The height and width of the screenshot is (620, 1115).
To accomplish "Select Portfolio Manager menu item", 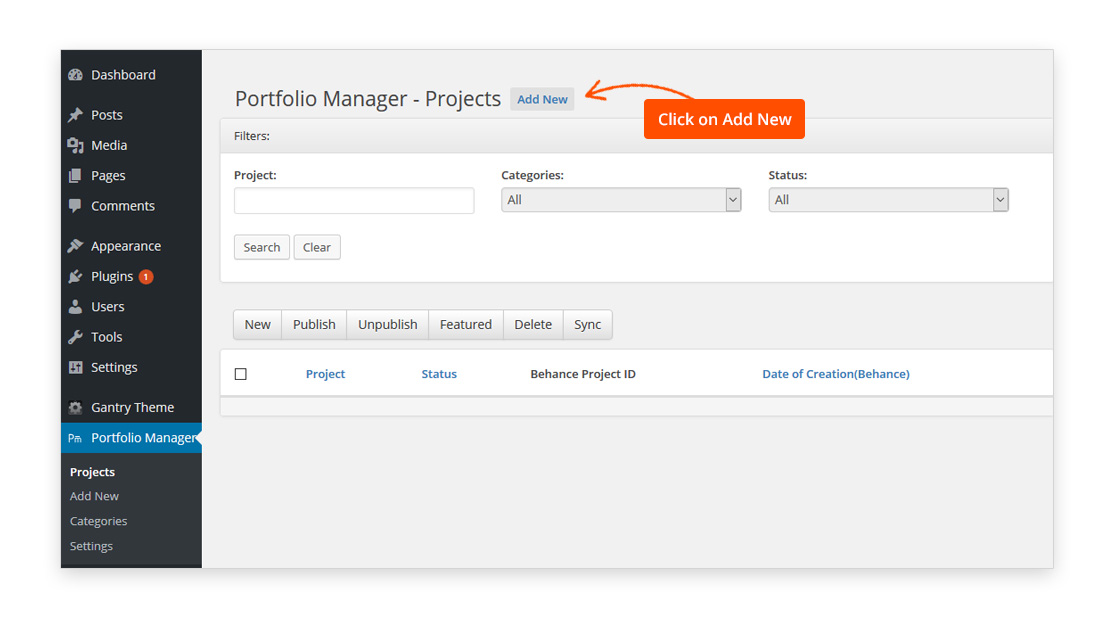I will point(132,438).
